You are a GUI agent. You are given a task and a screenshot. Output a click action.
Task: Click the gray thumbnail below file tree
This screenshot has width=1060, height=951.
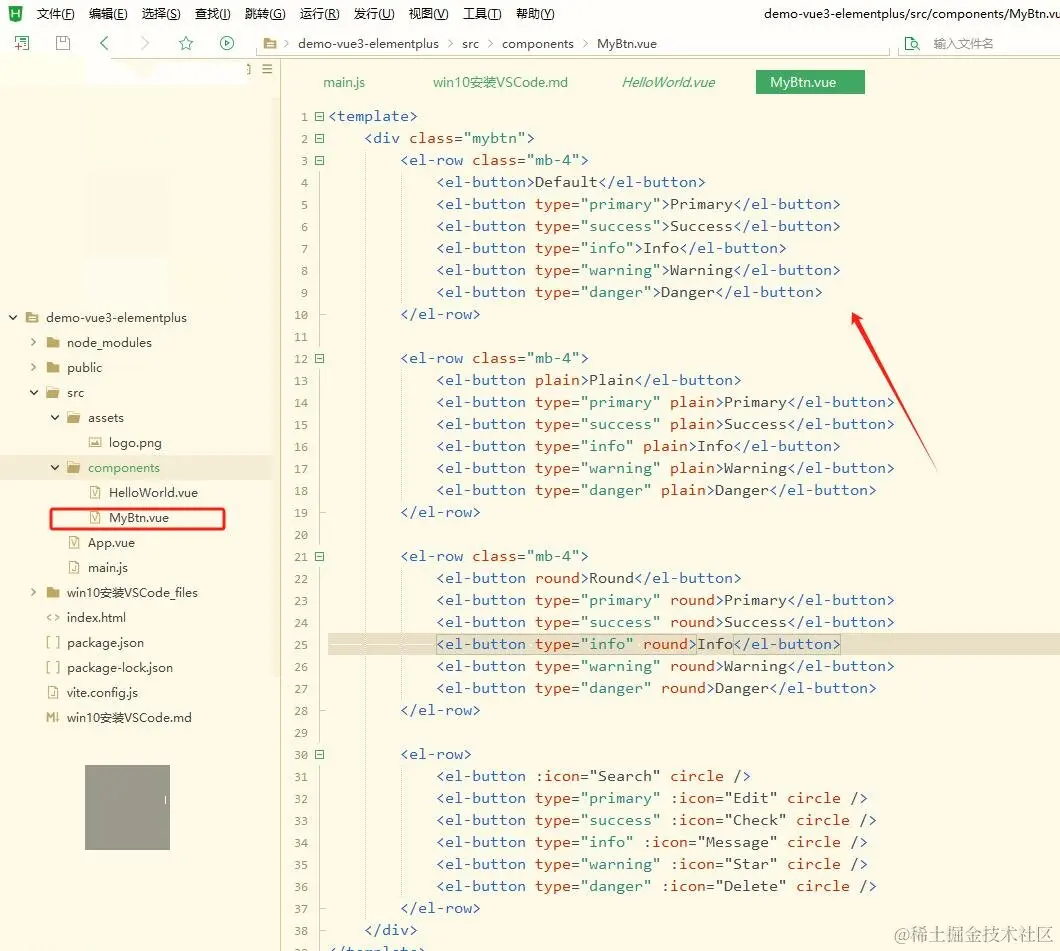click(127, 807)
